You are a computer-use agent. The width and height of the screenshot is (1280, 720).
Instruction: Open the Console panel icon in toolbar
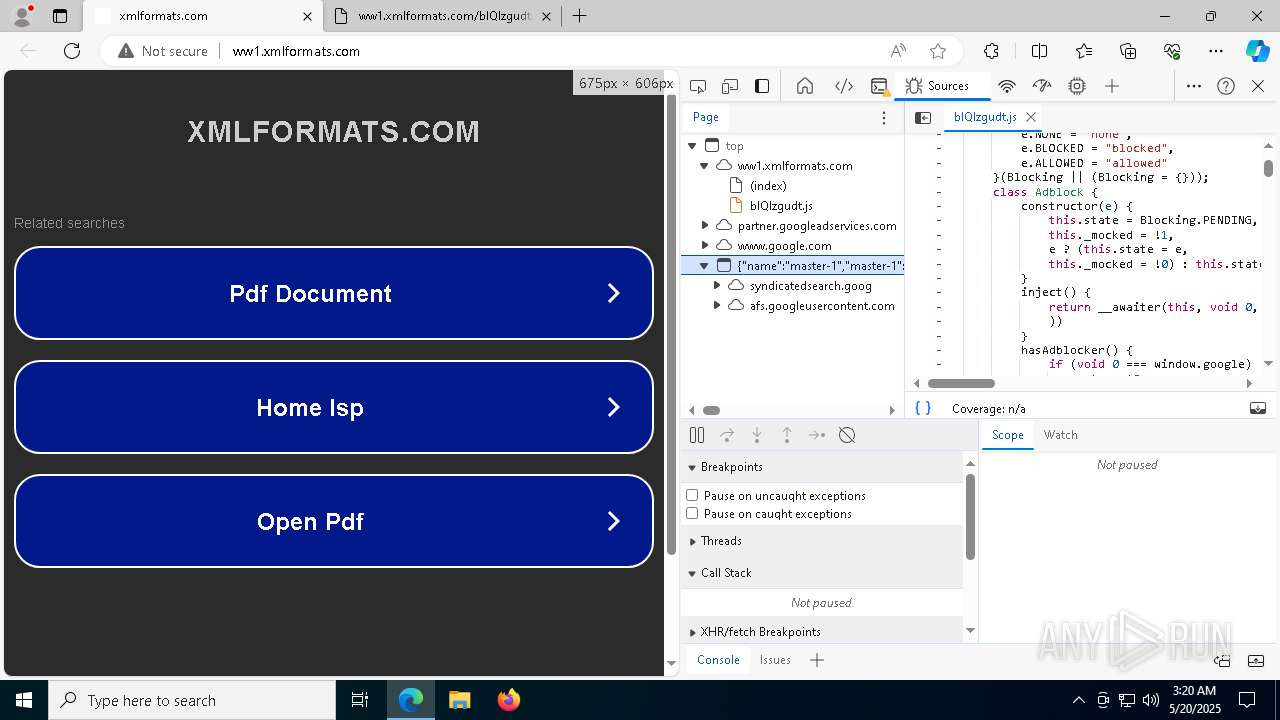tap(879, 86)
